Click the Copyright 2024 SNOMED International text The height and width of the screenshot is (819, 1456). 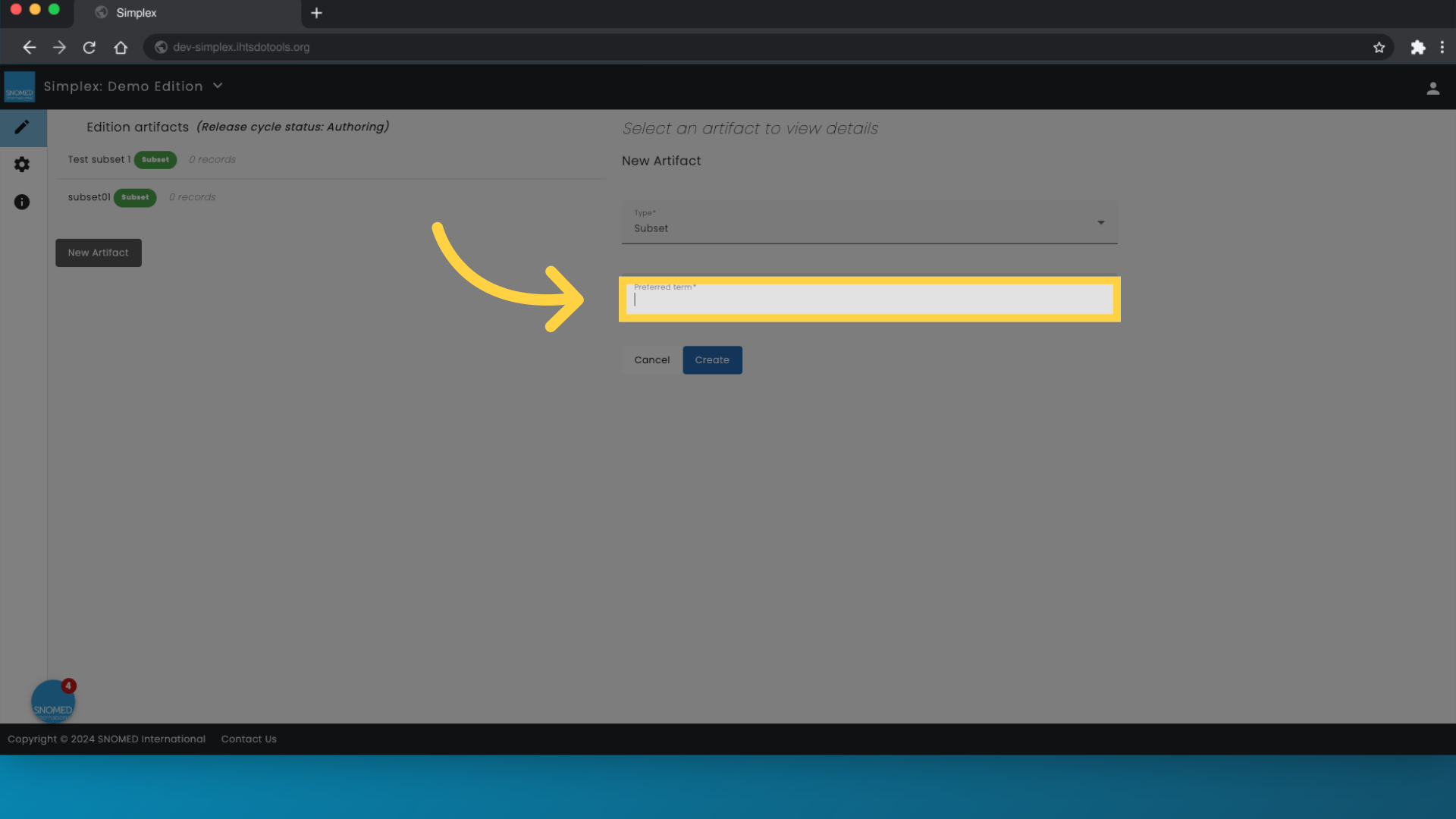click(x=106, y=739)
